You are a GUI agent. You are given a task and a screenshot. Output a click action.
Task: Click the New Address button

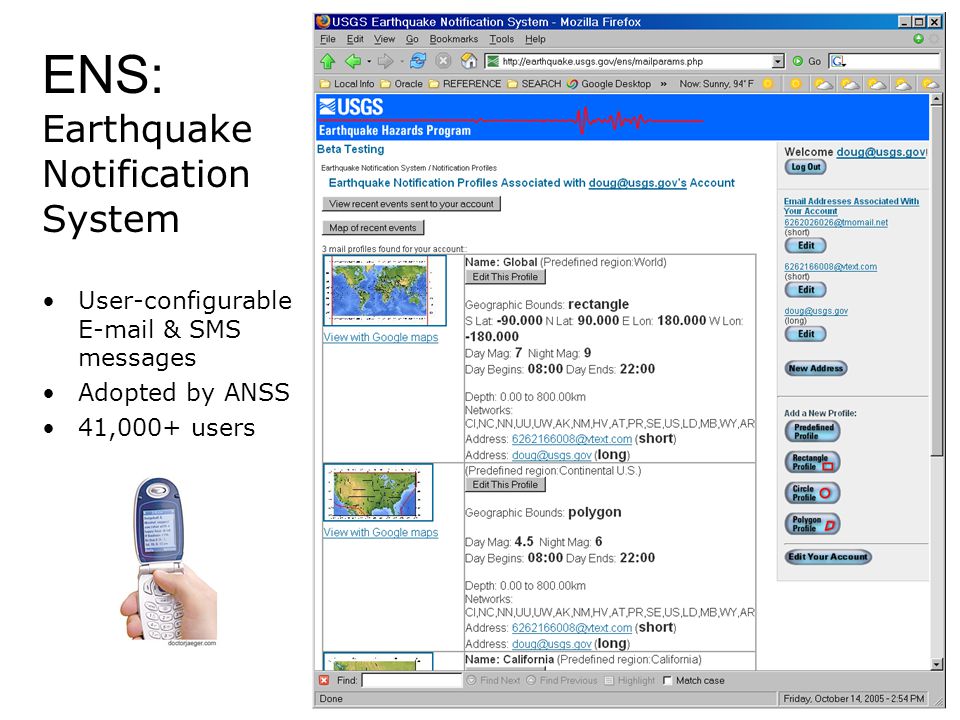[816, 369]
